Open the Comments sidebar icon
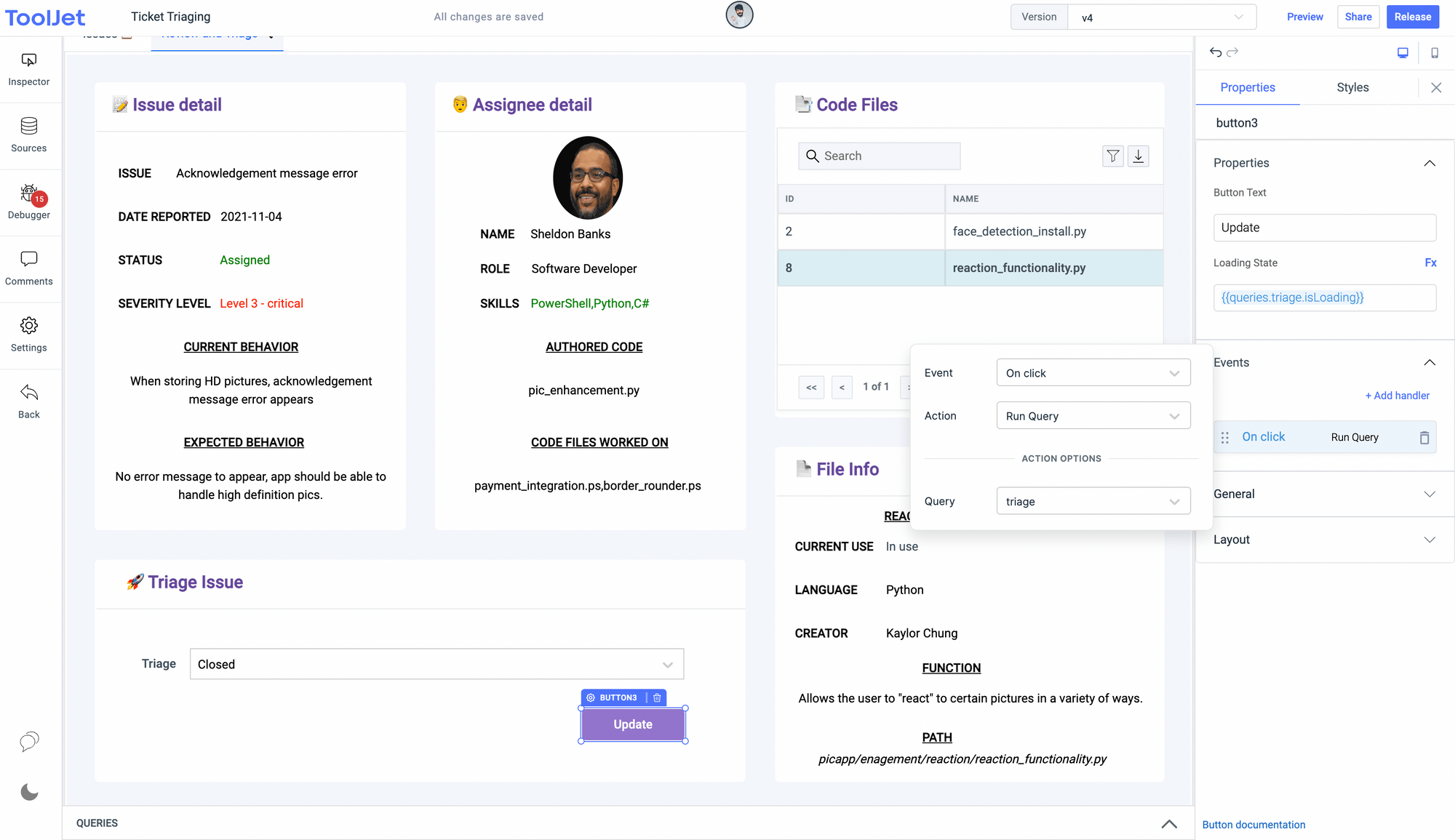This screenshot has height=840, width=1455. coord(29,268)
